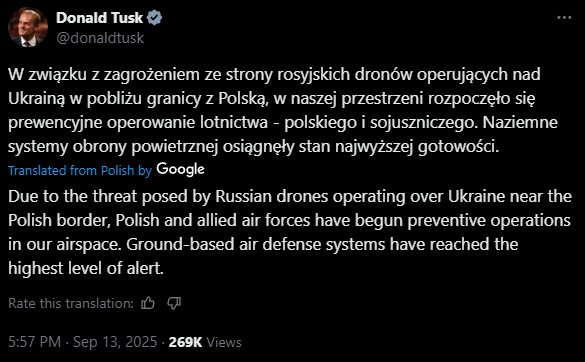This screenshot has height=362, width=585.
Task: Click the 5:57 PM timestamp
Action: click(34, 342)
